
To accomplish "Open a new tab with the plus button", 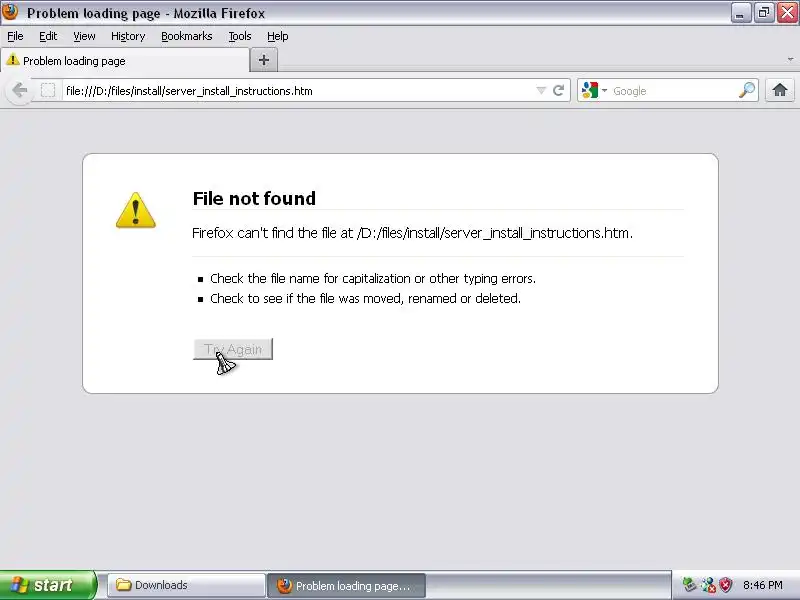I will 264,60.
